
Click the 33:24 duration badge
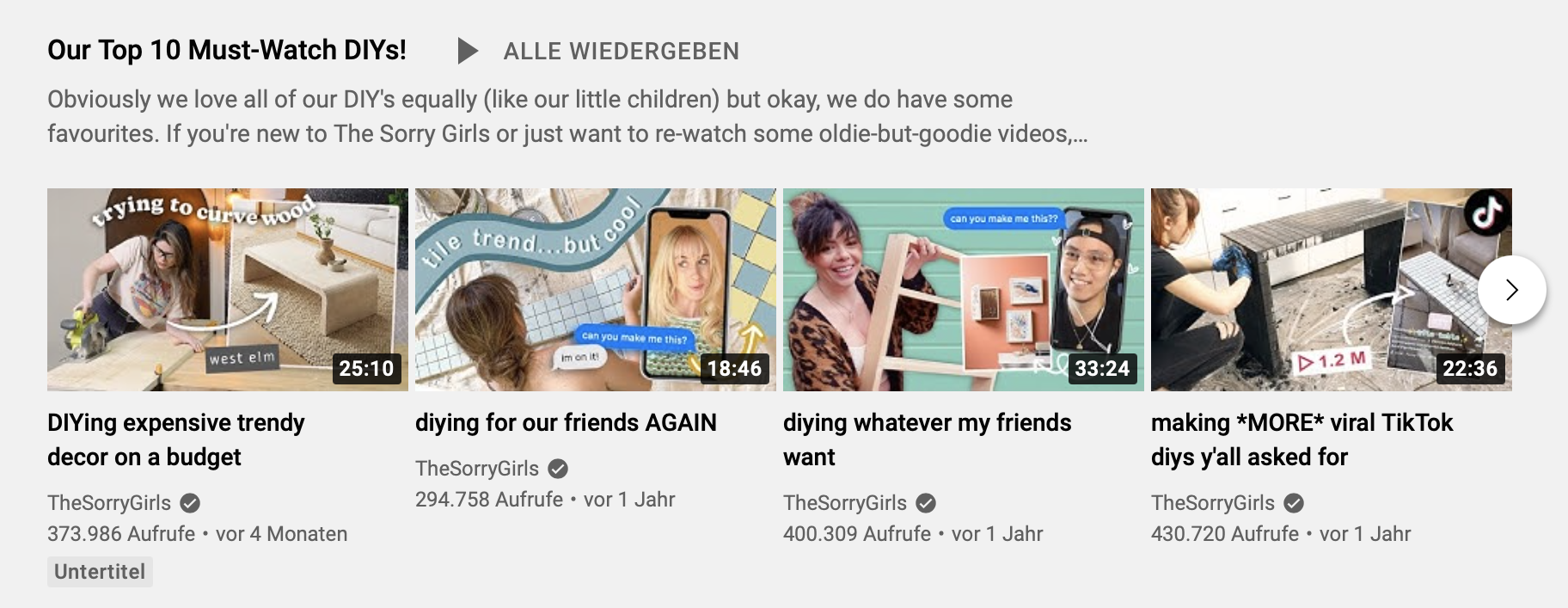pyautogui.click(x=1102, y=369)
